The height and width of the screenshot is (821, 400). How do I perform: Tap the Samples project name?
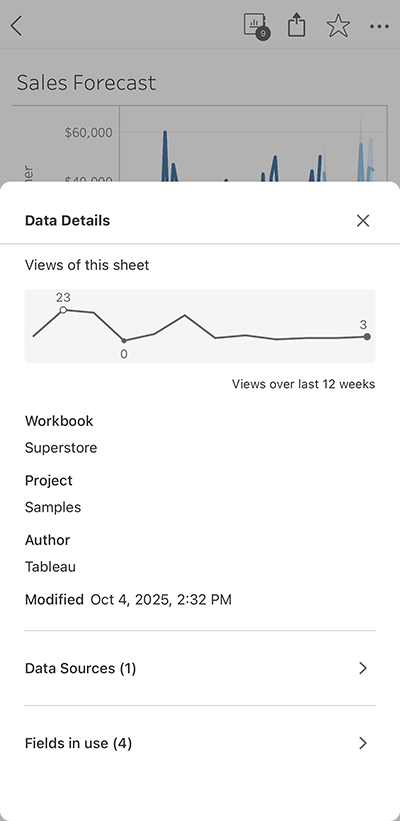pyautogui.click(x=53, y=507)
